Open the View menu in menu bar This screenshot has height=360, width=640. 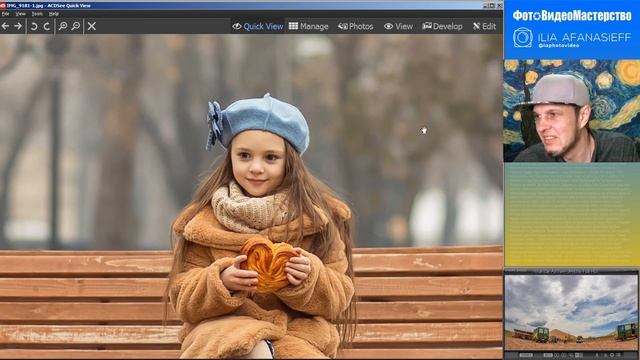coord(20,14)
